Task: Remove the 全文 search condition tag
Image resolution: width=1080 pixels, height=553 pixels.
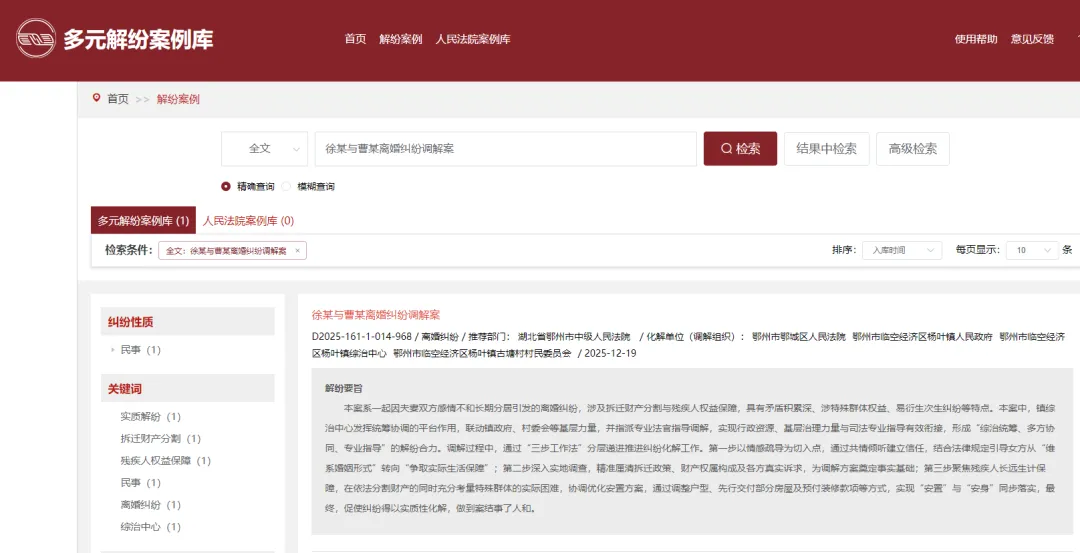Action: click(297, 251)
